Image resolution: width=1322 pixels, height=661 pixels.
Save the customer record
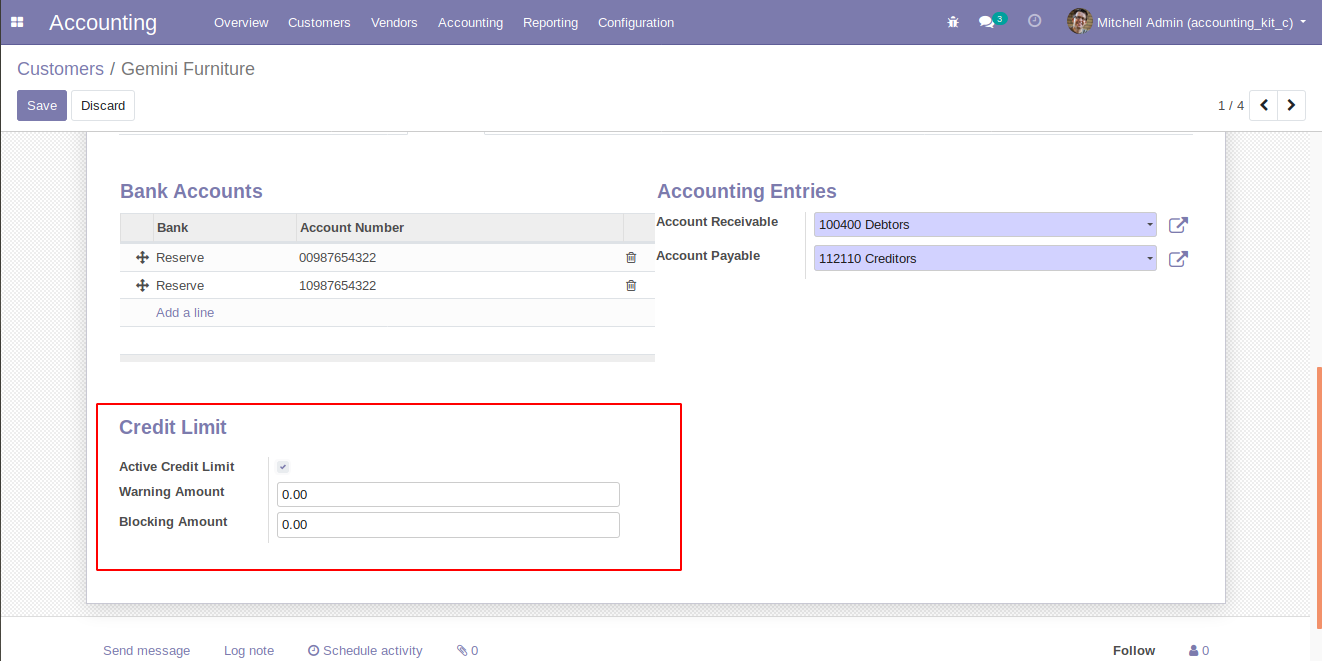coord(42,105)
